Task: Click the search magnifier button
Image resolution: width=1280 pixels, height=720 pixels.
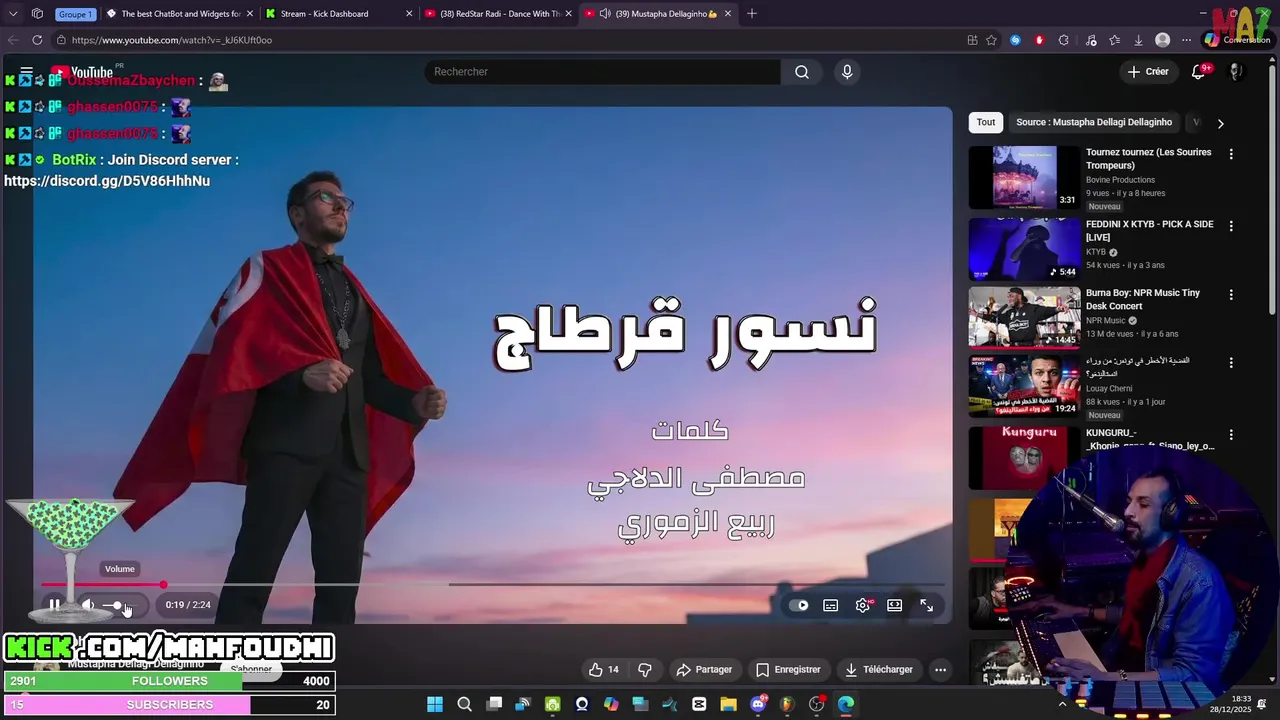Action: pos(802,72)
